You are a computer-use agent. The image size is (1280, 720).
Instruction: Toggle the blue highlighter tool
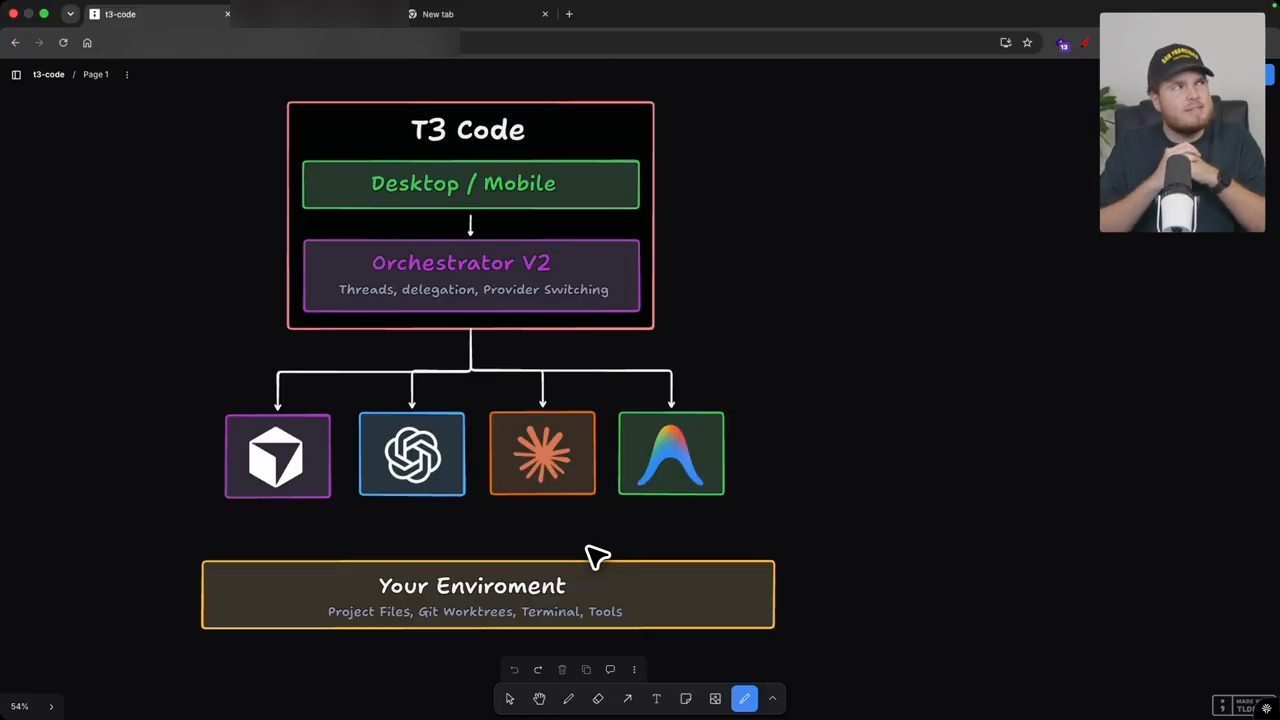pyautogui.click(x=744, y=699)
